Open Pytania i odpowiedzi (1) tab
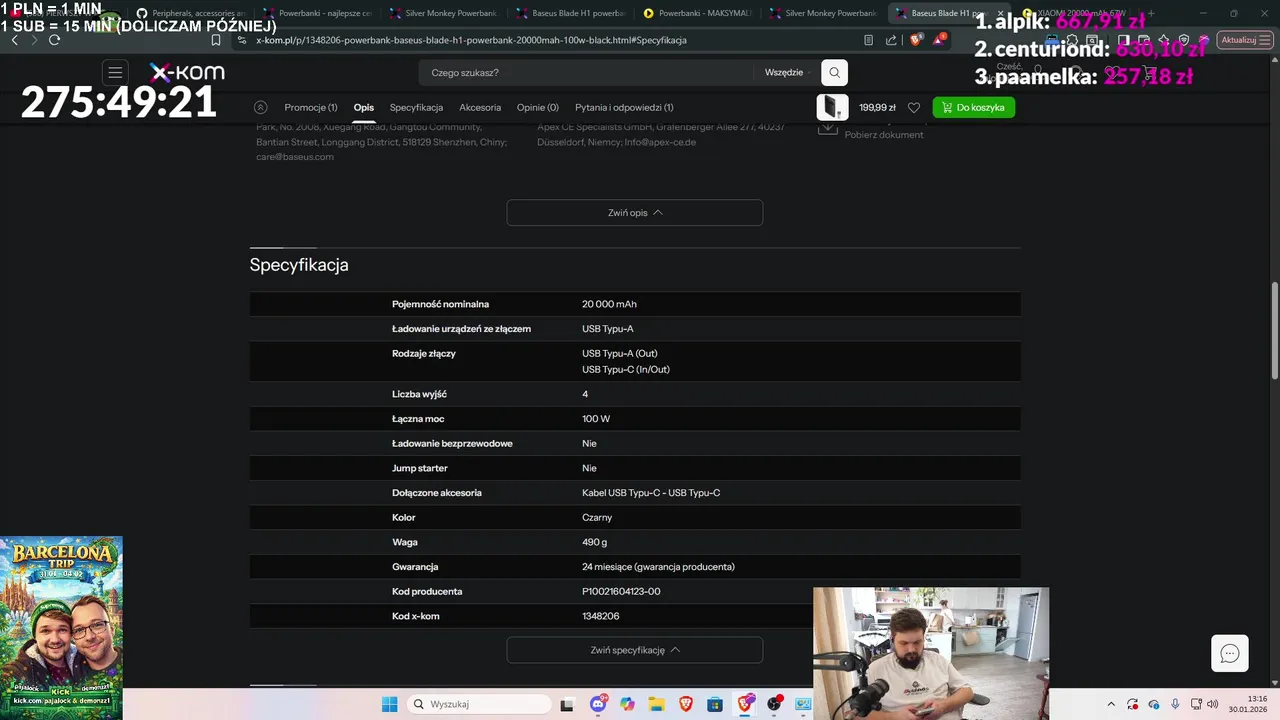 tap(624, 107)
